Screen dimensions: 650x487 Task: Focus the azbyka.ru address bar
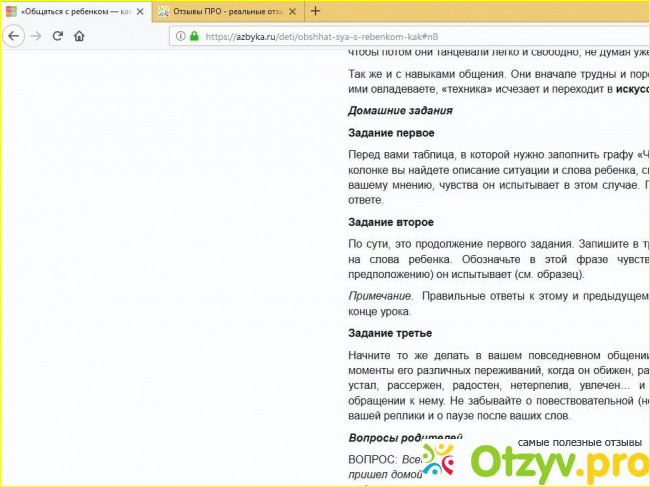click(400, 36)
